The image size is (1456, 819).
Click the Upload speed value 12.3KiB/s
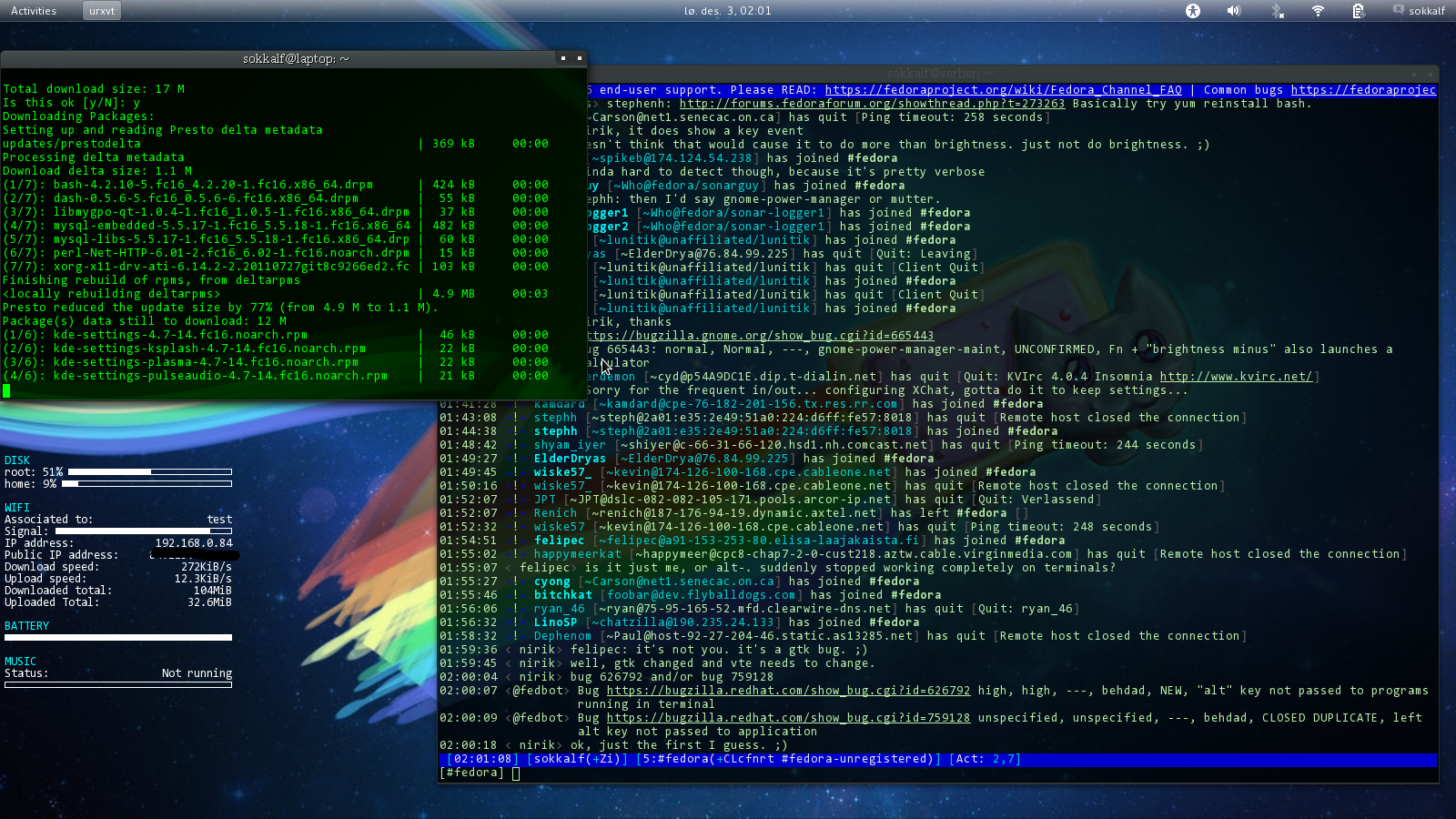click(203, 579)
